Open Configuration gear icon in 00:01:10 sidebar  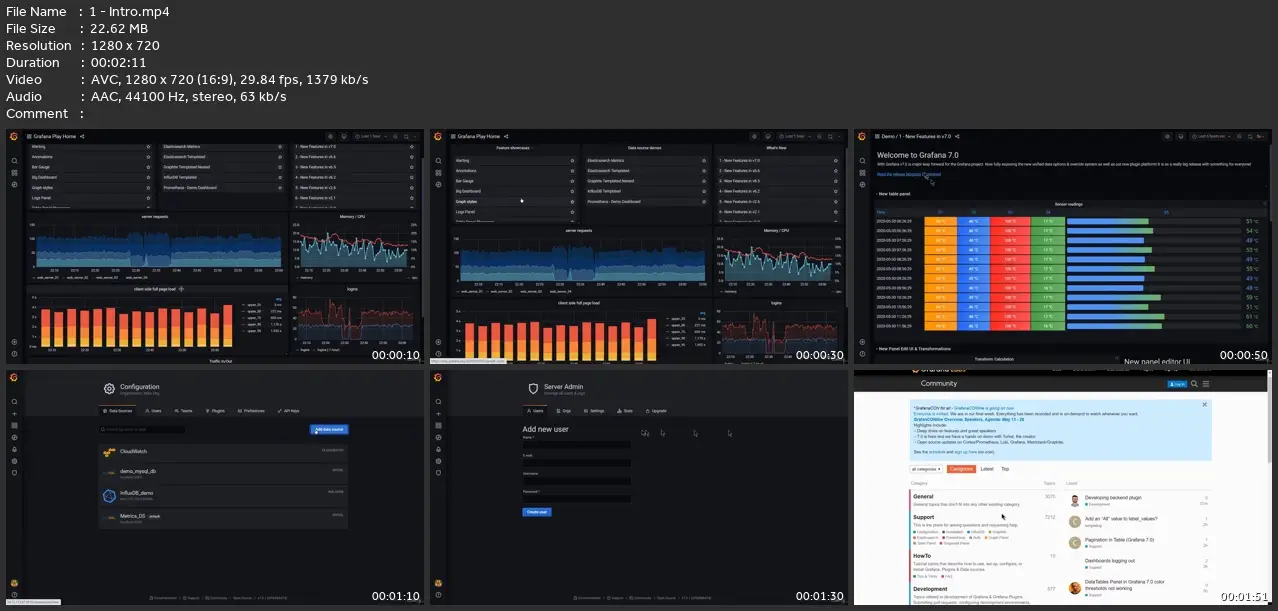(x=15, y=461)
